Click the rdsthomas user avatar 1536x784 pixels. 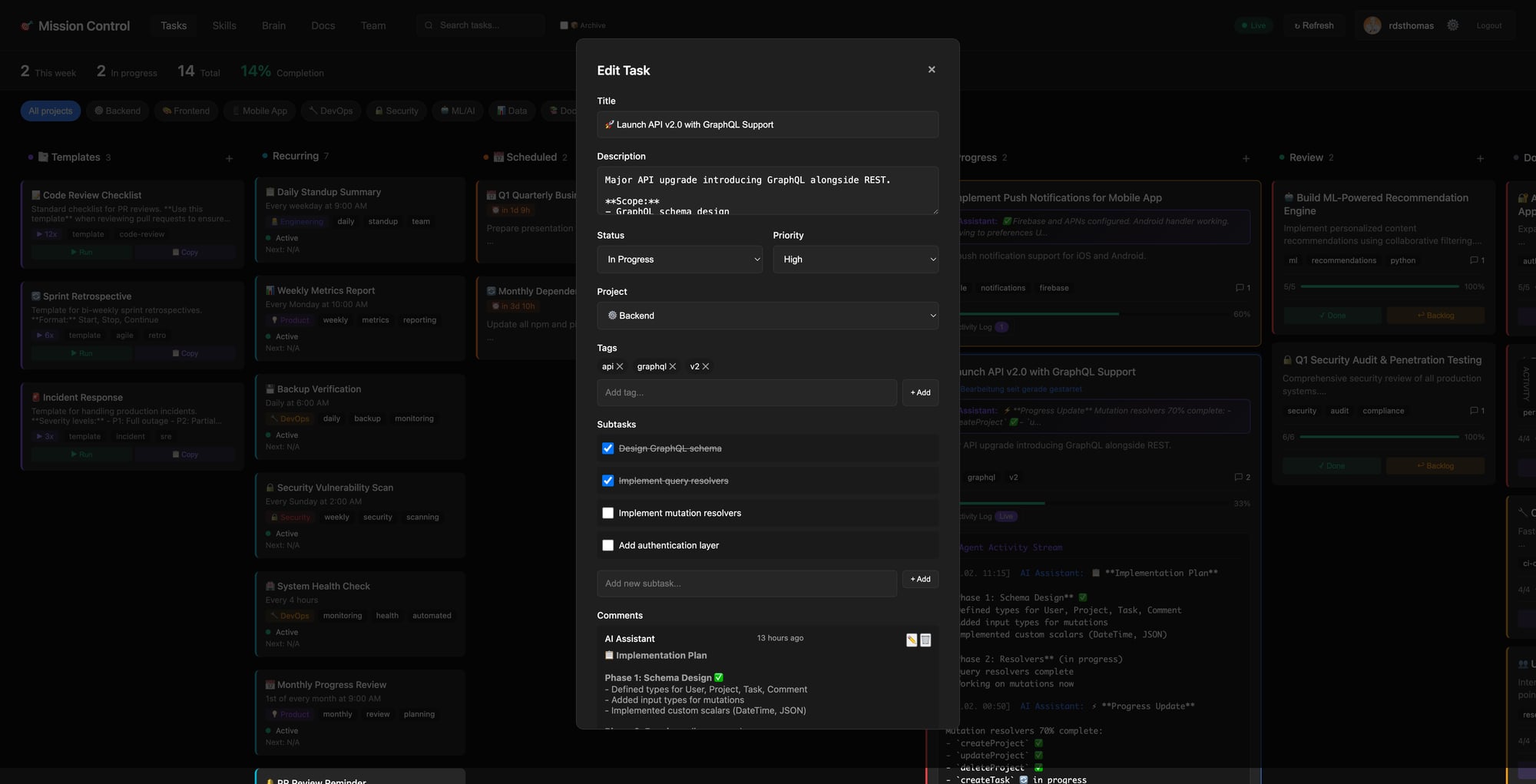pos(1372,25)
